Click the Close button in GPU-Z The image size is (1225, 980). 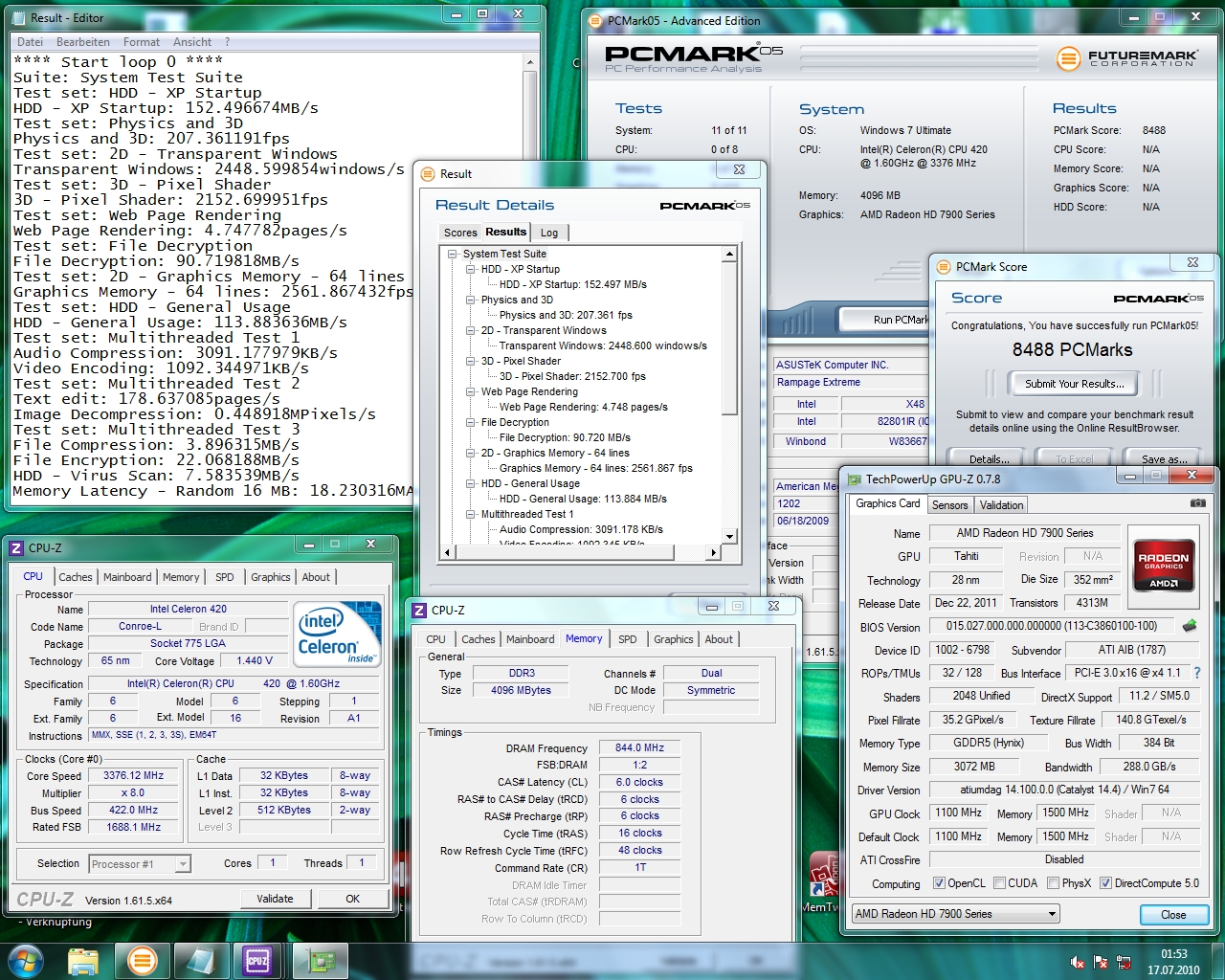click(x=1173, y=915)
